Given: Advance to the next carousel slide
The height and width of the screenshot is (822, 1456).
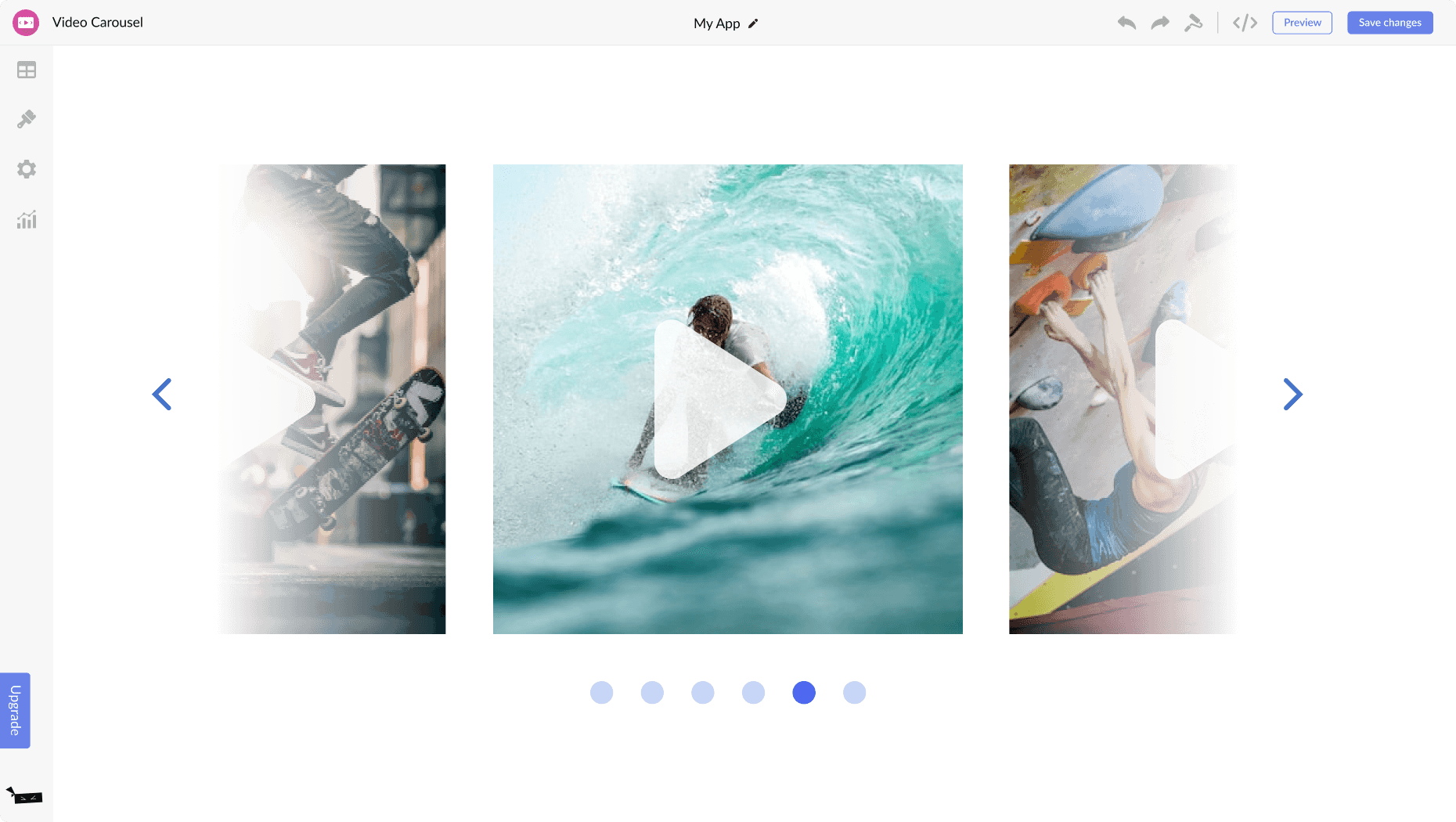Looking at the screenshot, I should point(1292,395).
